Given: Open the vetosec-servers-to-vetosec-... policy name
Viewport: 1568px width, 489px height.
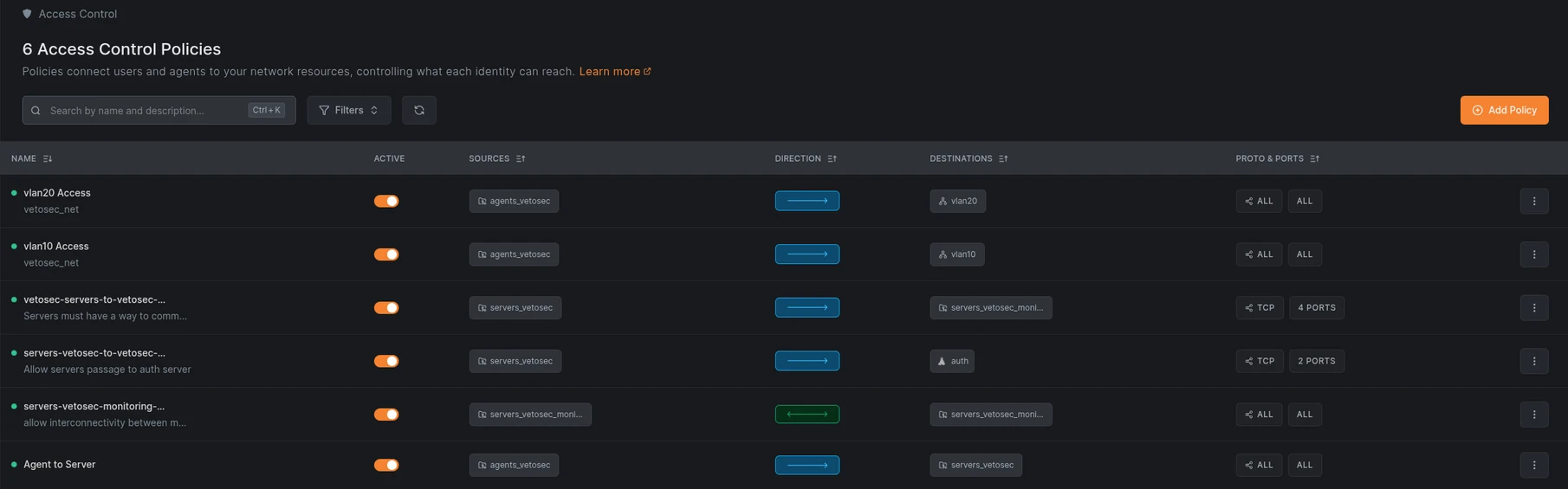Looking at the screenshot, I should [94, 299].
